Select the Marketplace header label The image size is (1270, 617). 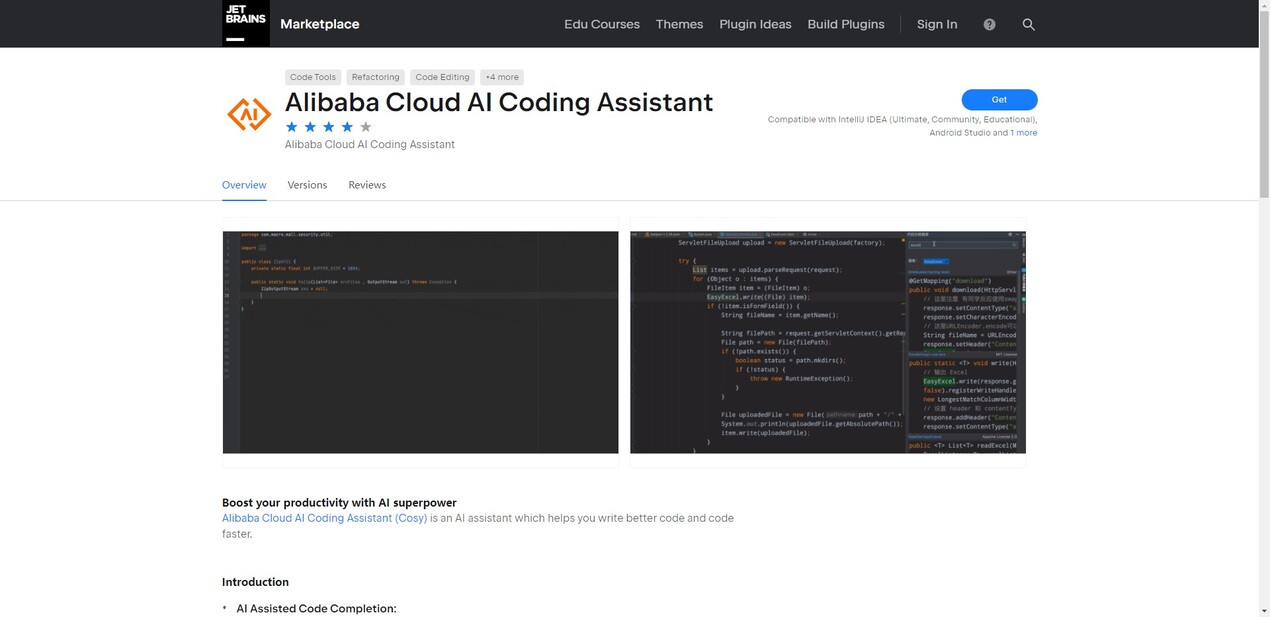[x=319, y=23]
